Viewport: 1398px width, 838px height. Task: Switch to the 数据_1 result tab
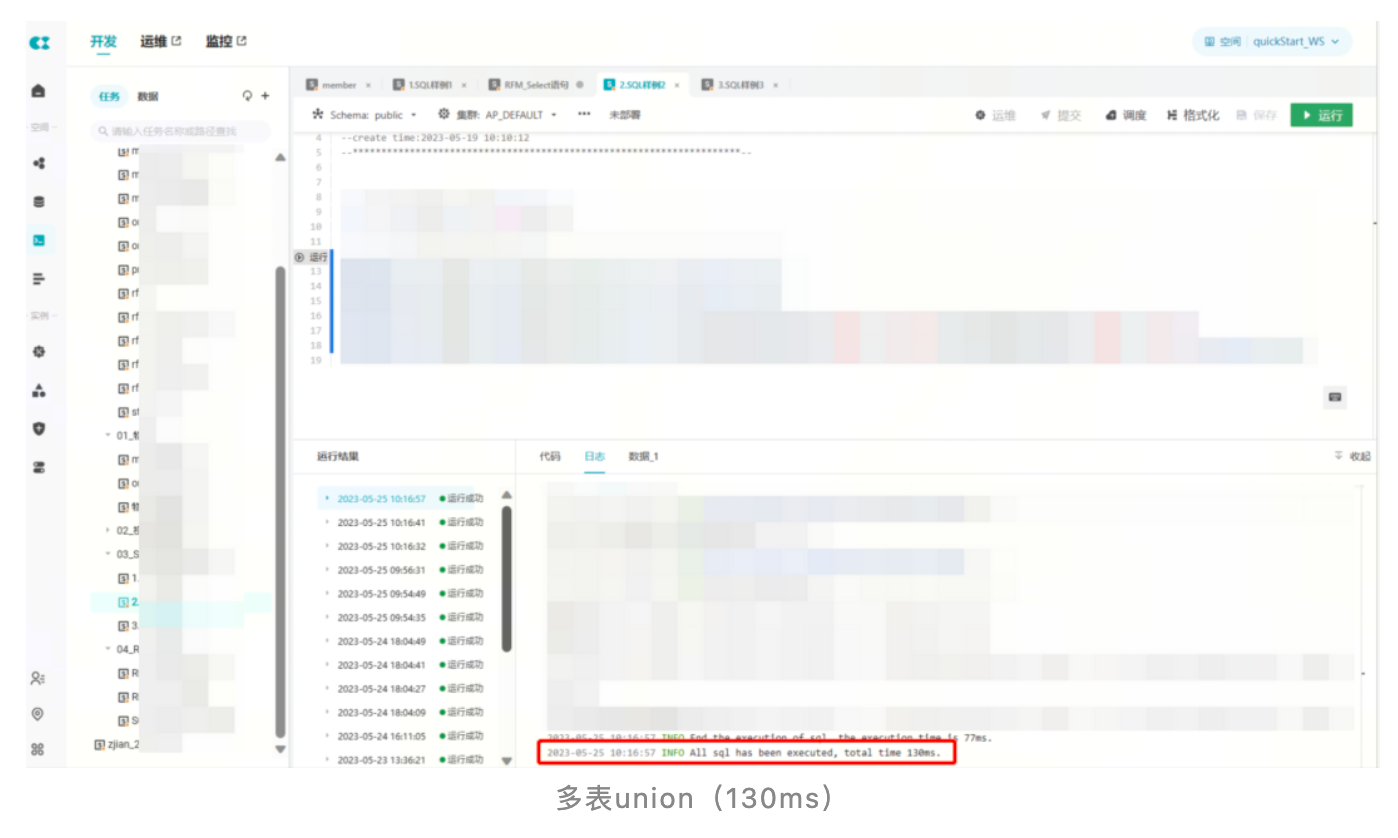(643, 456)
